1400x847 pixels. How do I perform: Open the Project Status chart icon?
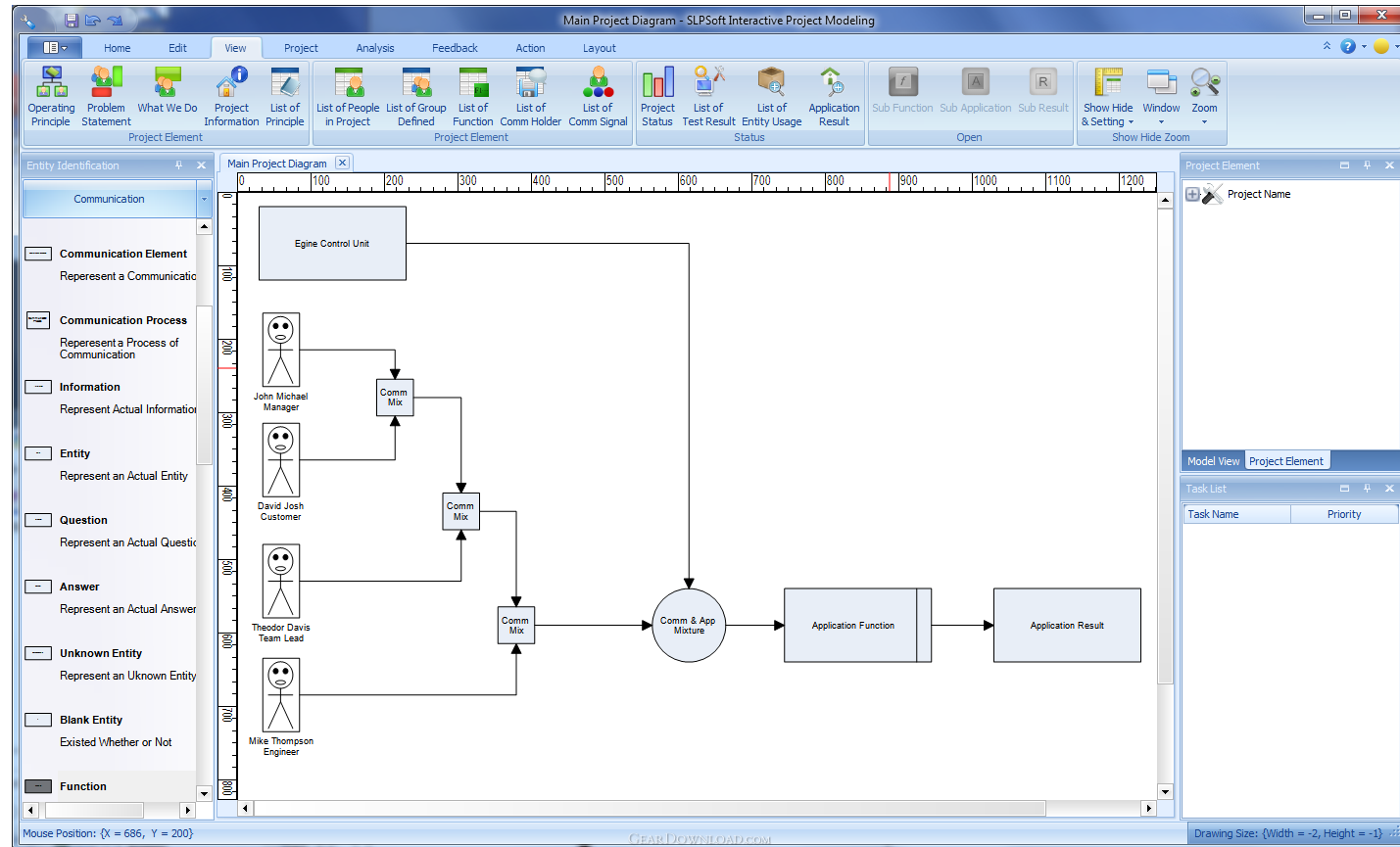pyautogui.click(x=657, y=97)
